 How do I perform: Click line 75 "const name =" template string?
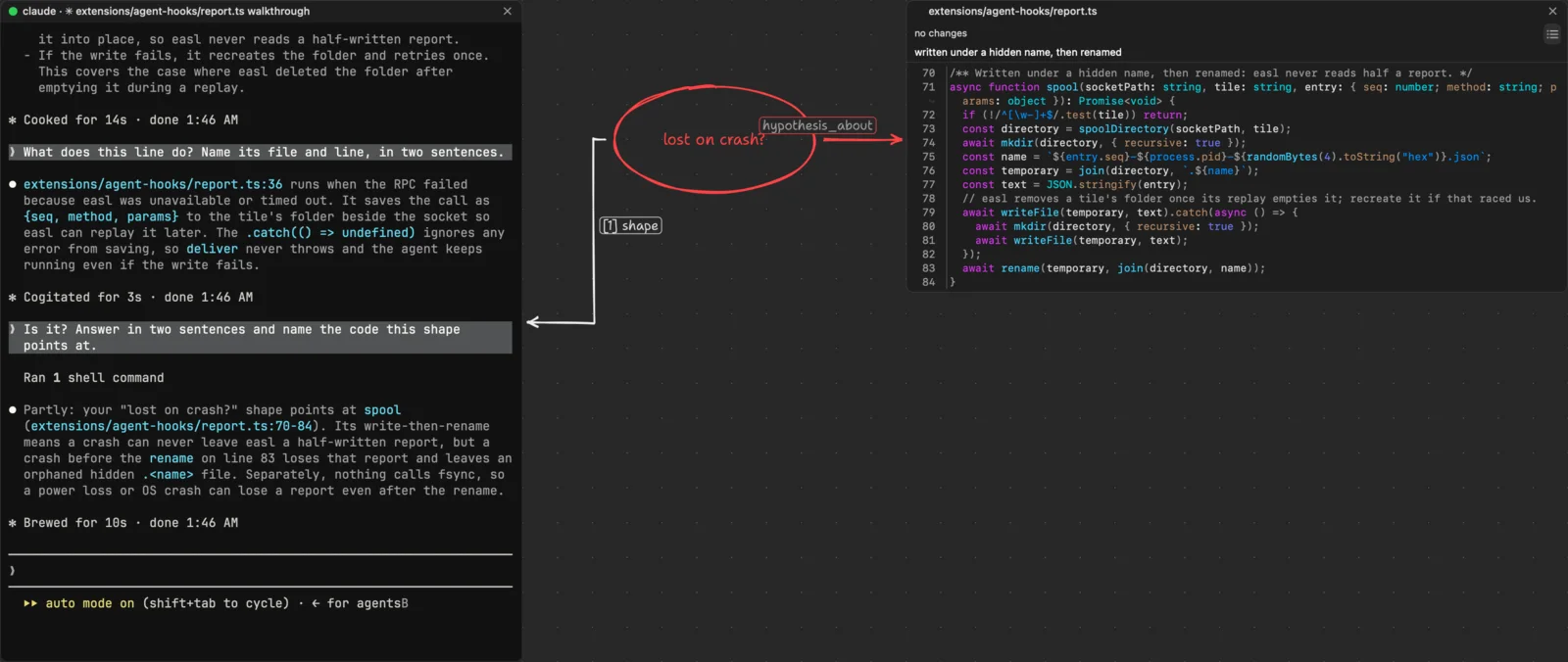(1226, 157)
